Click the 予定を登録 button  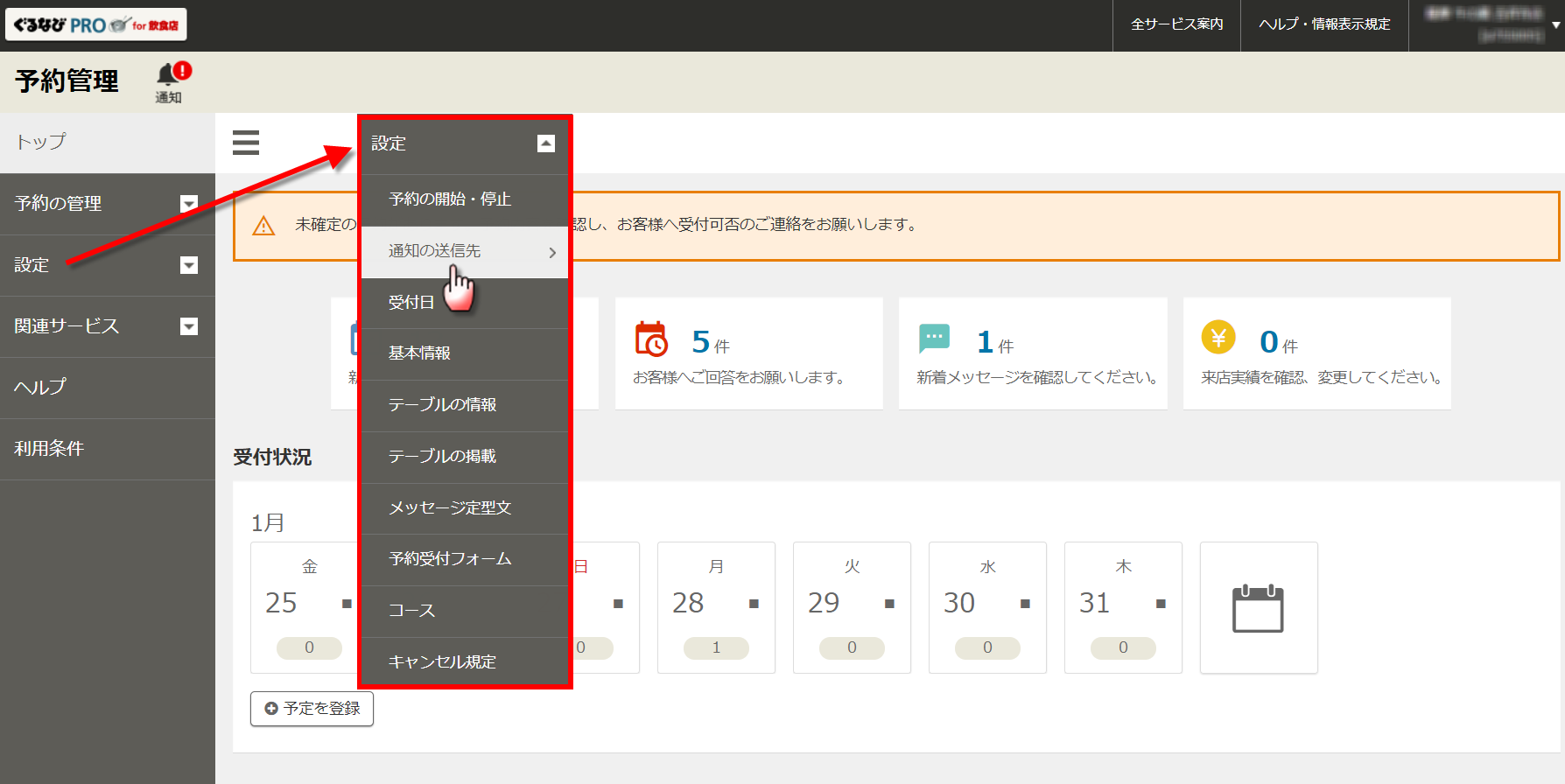tap(312, 709)
